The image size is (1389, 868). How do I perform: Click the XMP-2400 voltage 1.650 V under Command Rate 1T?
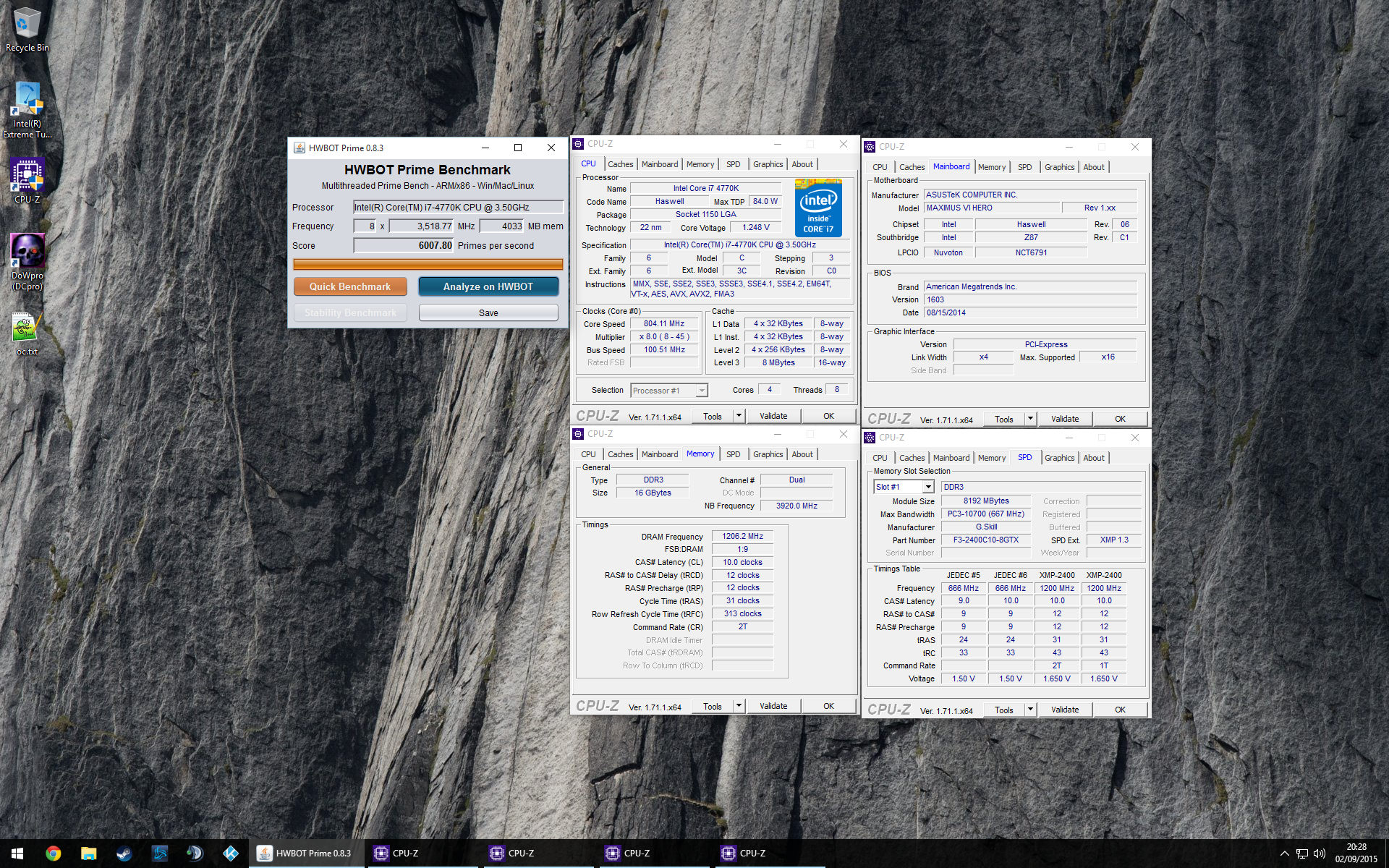tap(1104, 678)
